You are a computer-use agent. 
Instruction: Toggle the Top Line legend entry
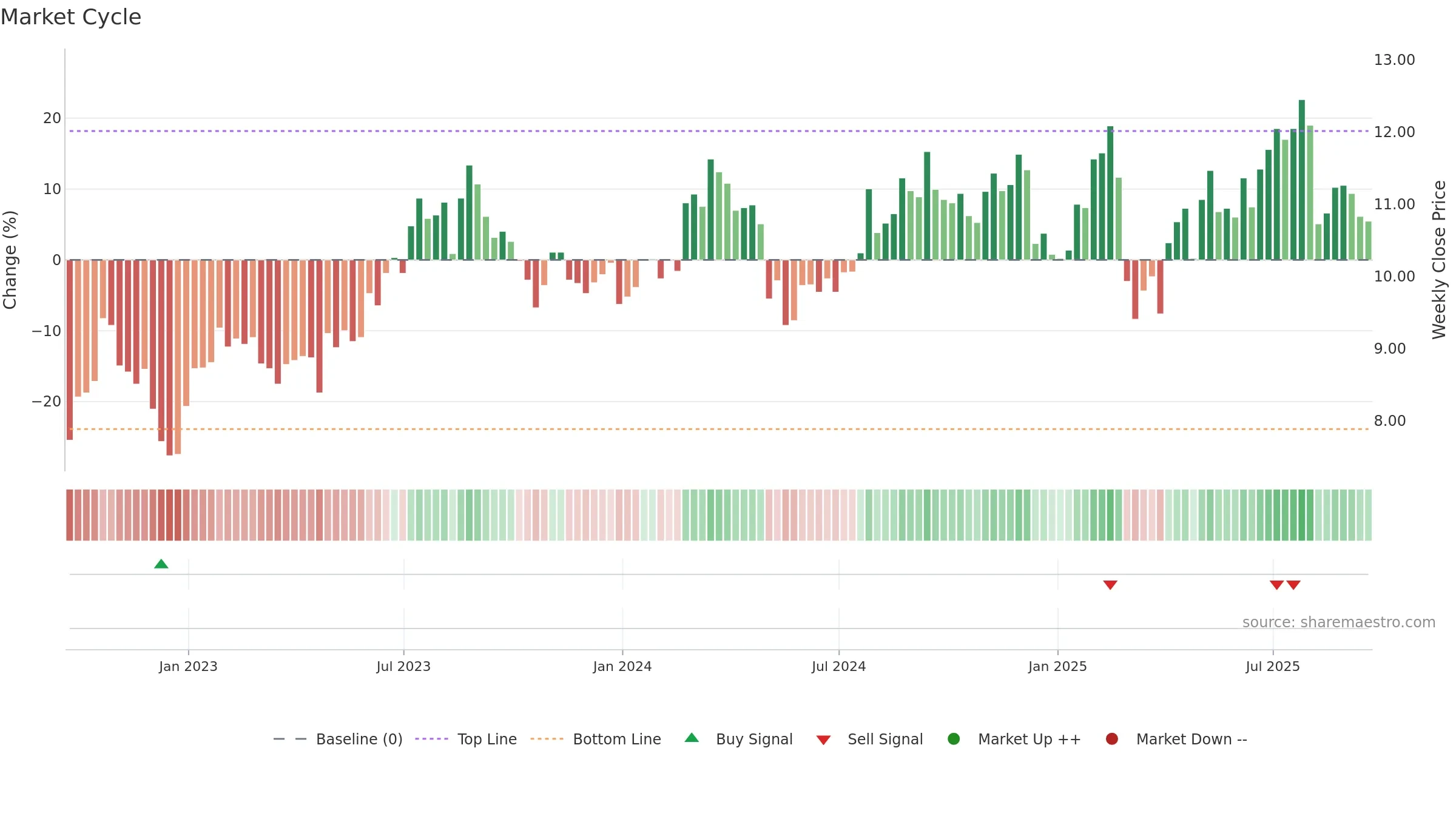click(x=466, y=739)
